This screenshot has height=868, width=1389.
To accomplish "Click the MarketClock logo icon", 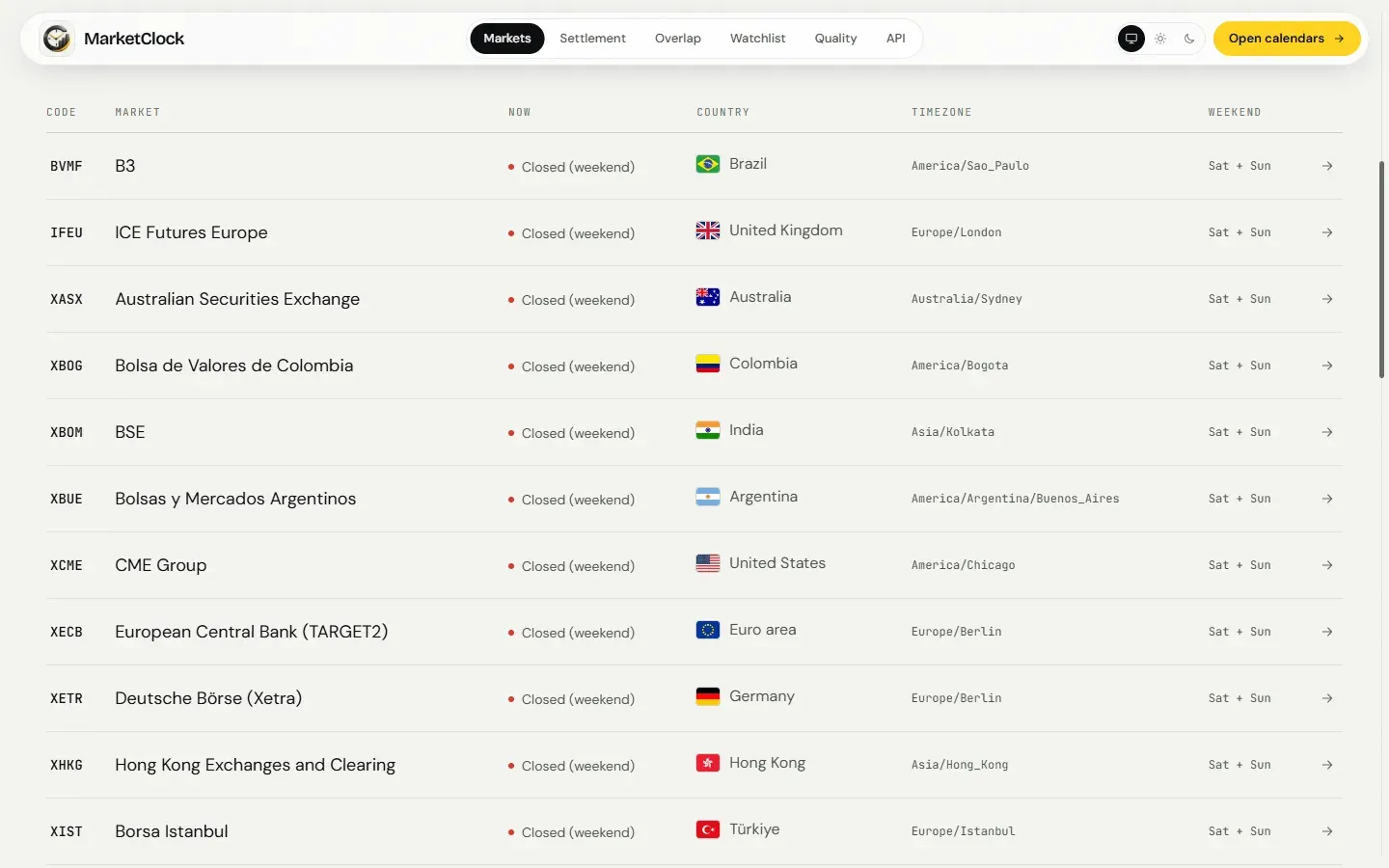I will [x=57, y=39].
